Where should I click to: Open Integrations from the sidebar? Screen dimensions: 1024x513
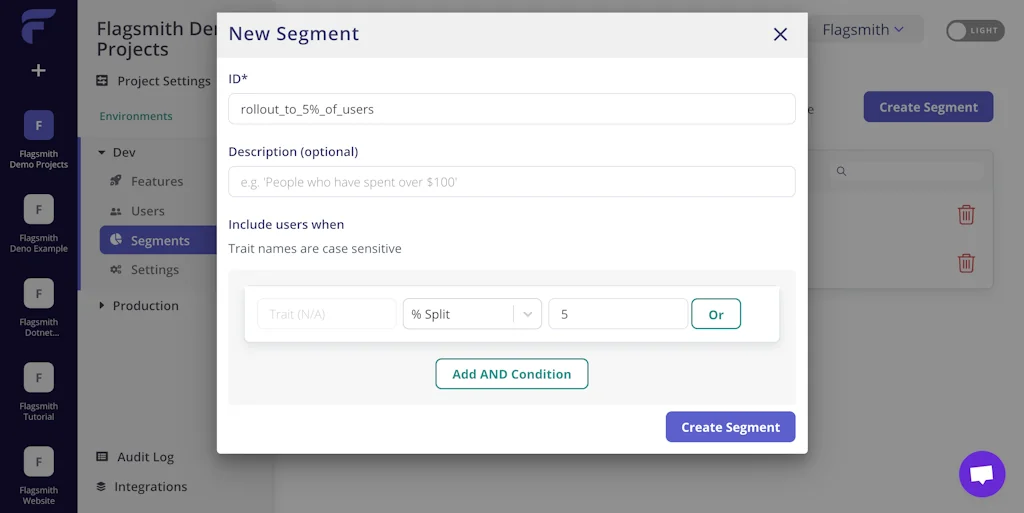click(x=150, y=487)
